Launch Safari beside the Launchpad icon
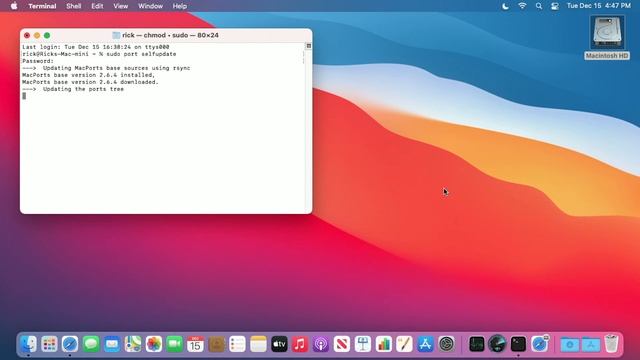This screenshot has height=360, width=640. [x=70, y=344]
